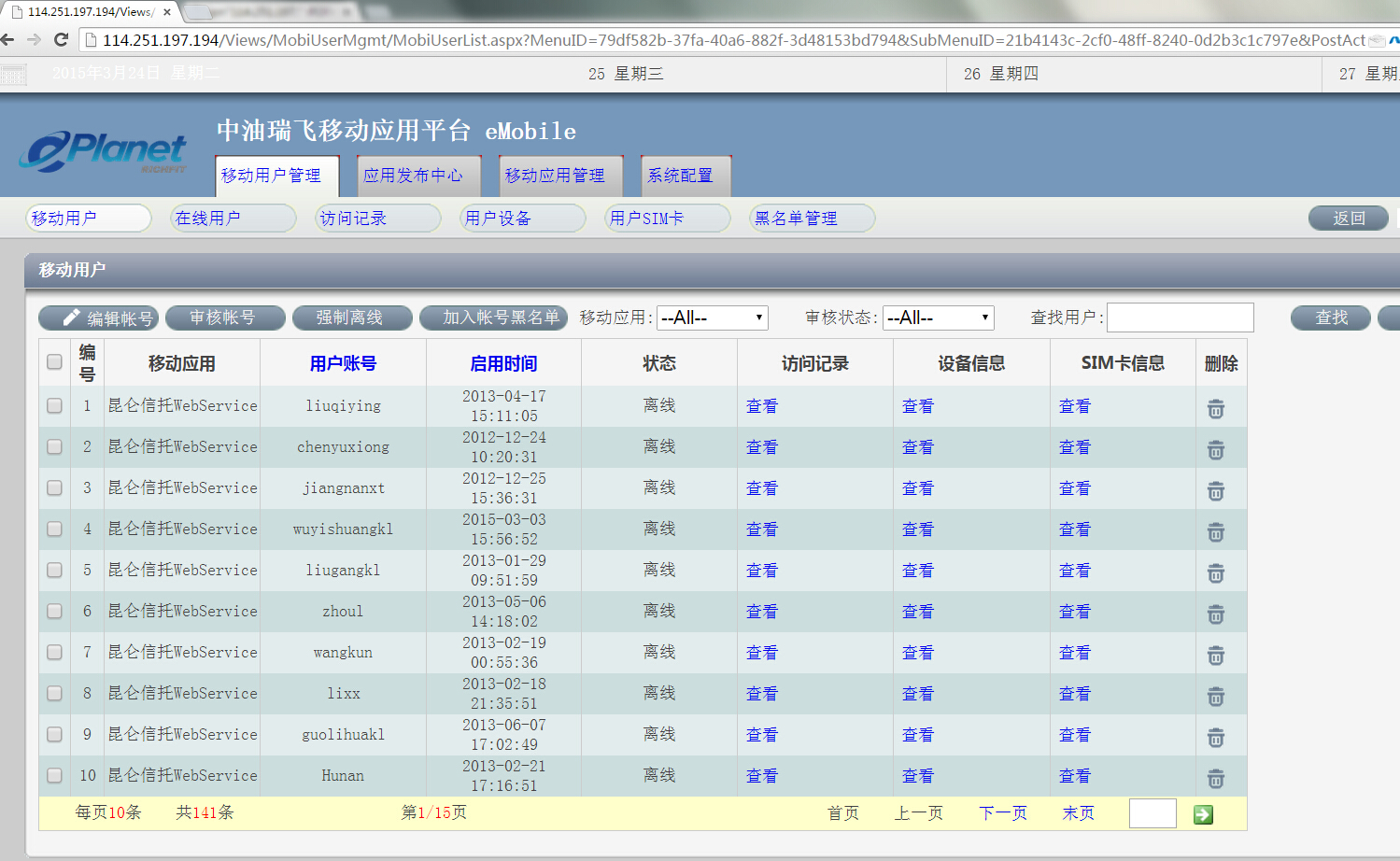
Task: View 访问记录 for zhoul
Action: coord(762,612)
